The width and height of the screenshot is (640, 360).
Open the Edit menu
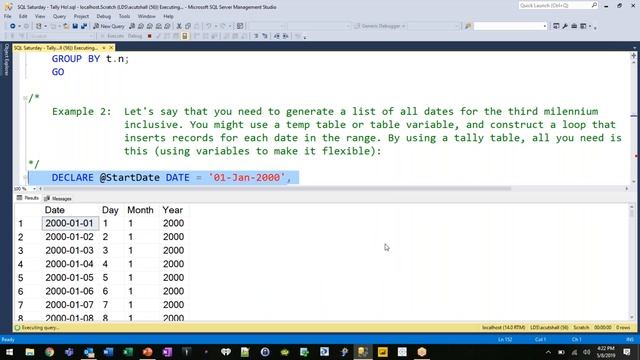[23, 16]
